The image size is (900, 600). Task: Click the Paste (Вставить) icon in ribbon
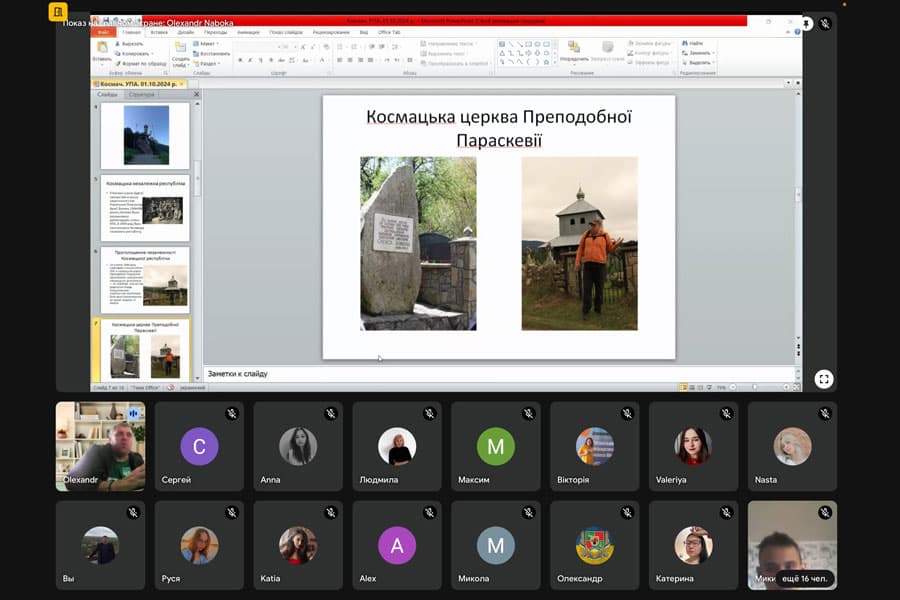102,48
